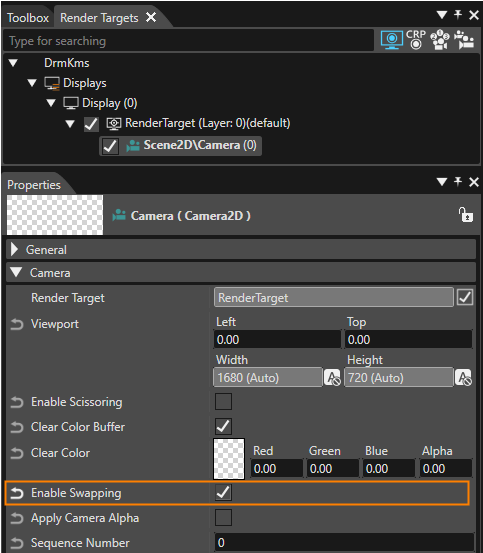Click the numbered camera group icon
Screen dimensions: 483x553
coord(440,40)
